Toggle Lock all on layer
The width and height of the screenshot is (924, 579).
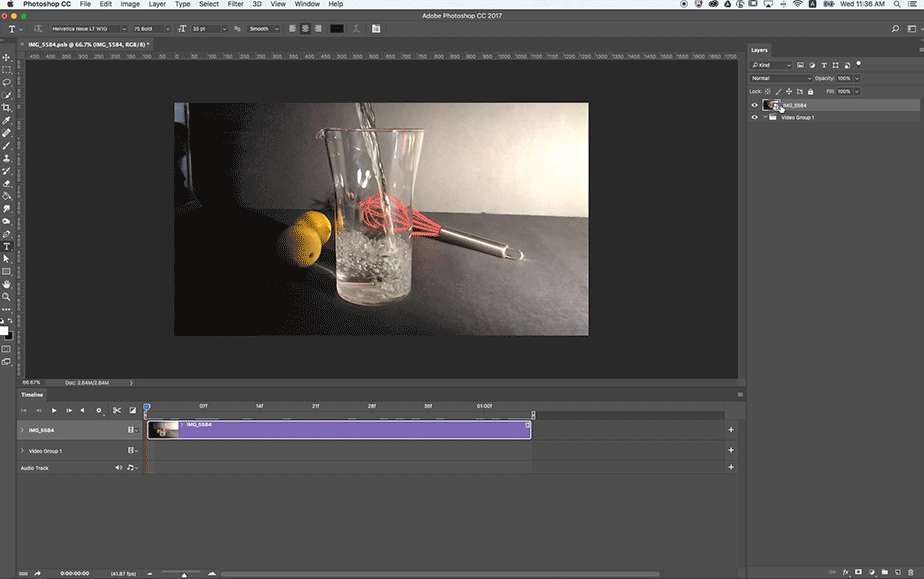(810, 92)
